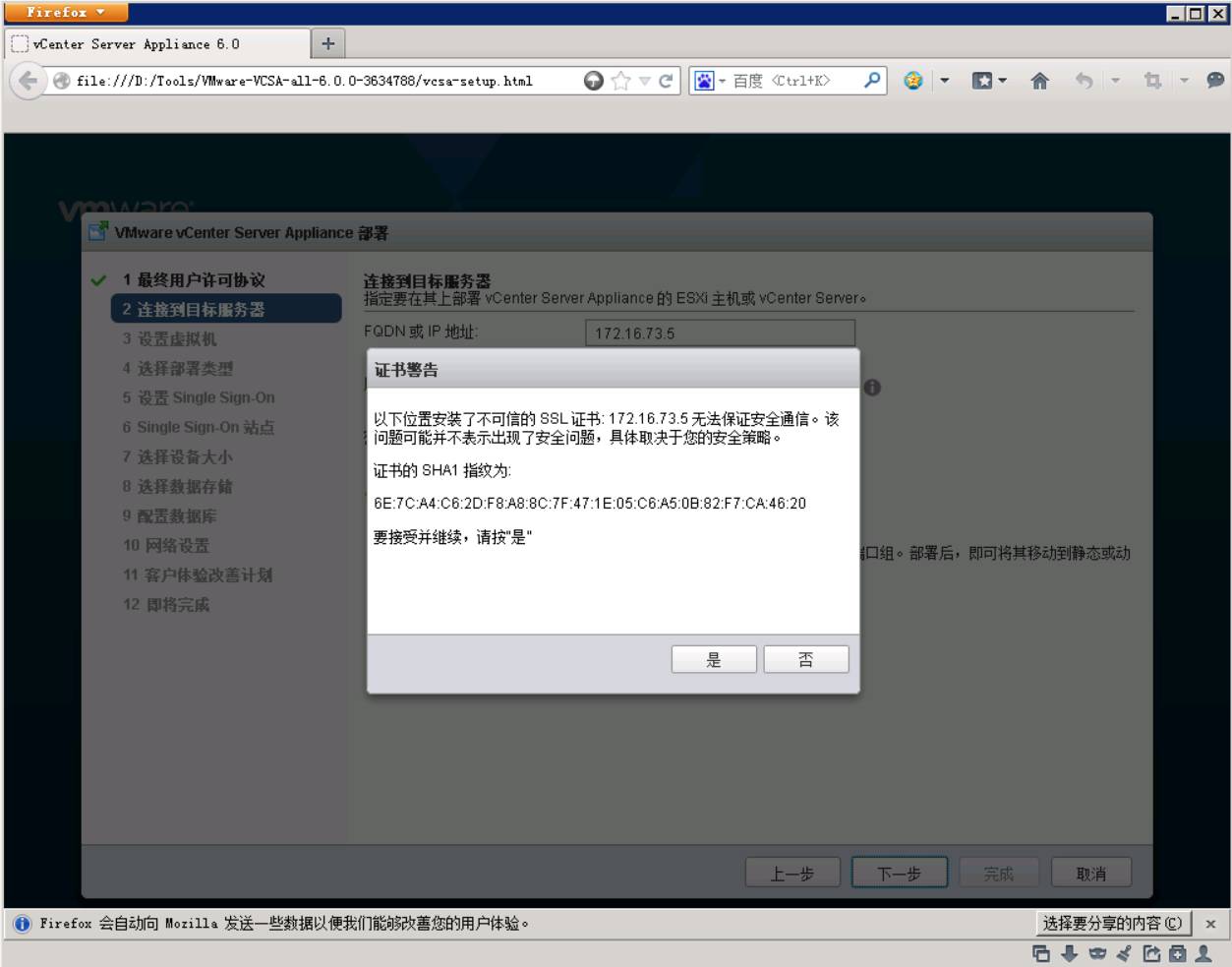This screenshot has height=967, width=1232.
Task: Open the bookmarks star menu icon
Action: tap(982, 81)
